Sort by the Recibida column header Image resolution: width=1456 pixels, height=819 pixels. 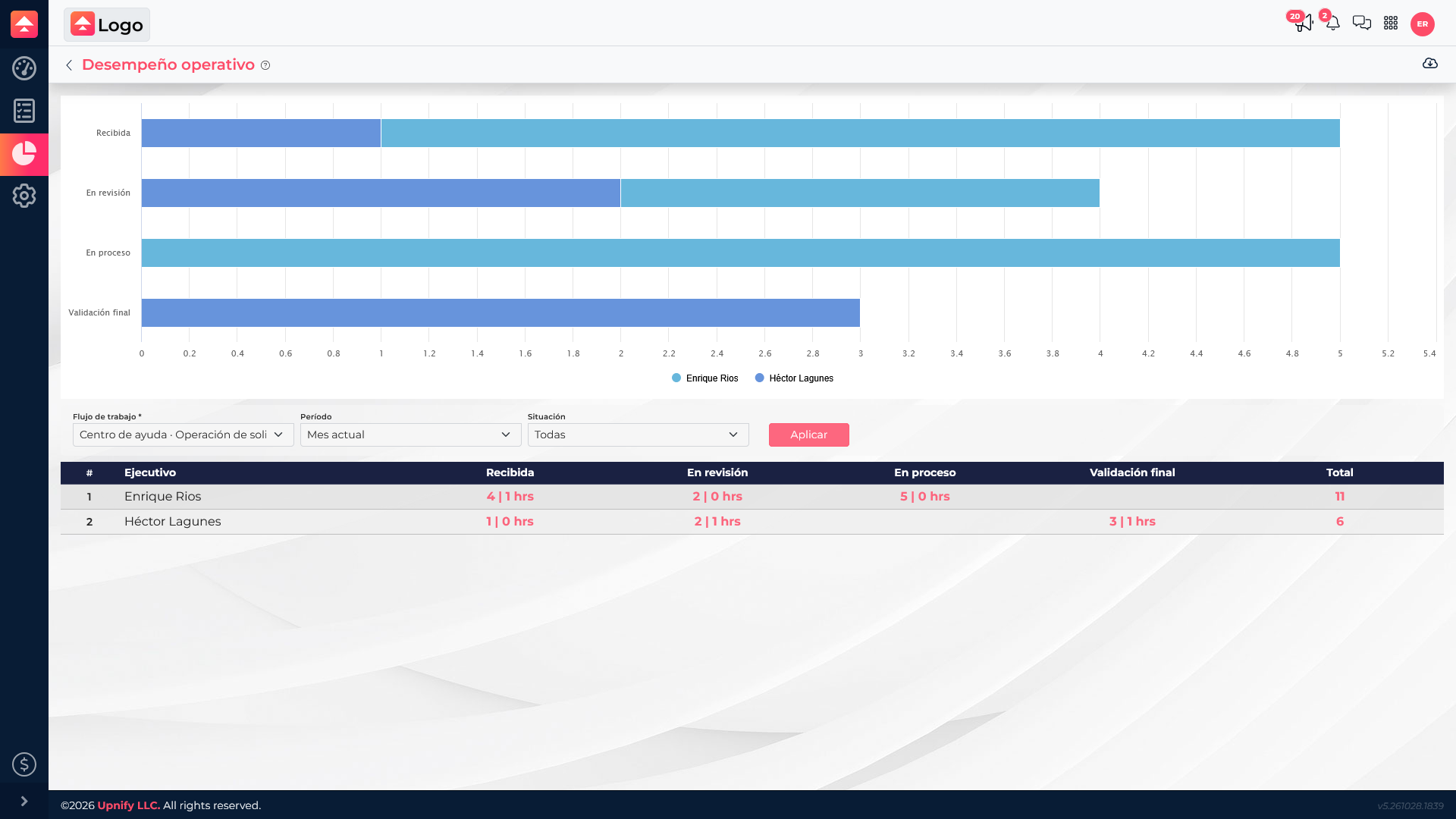510,472
